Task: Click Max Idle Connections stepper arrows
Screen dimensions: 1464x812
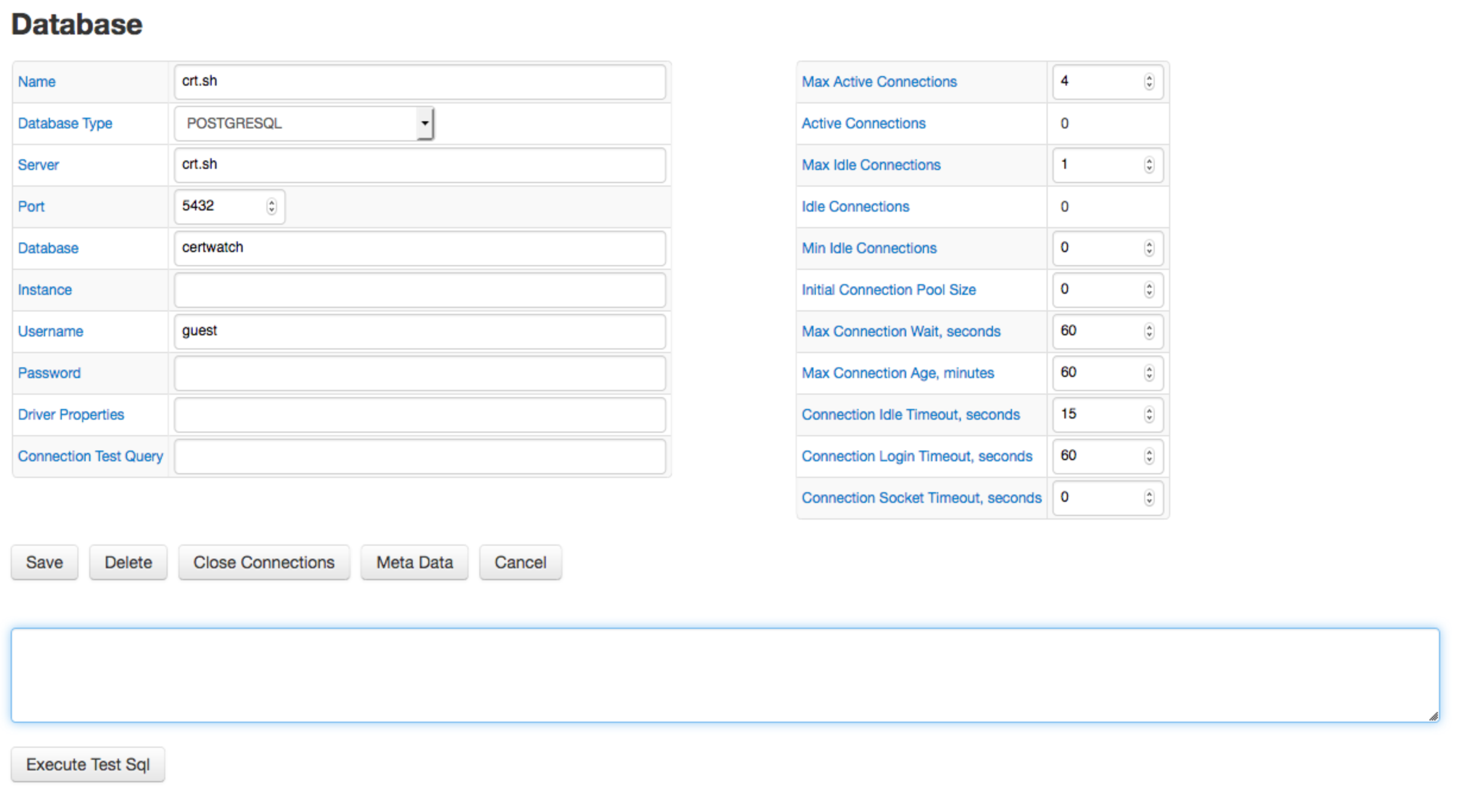Action: (1149, 165)
